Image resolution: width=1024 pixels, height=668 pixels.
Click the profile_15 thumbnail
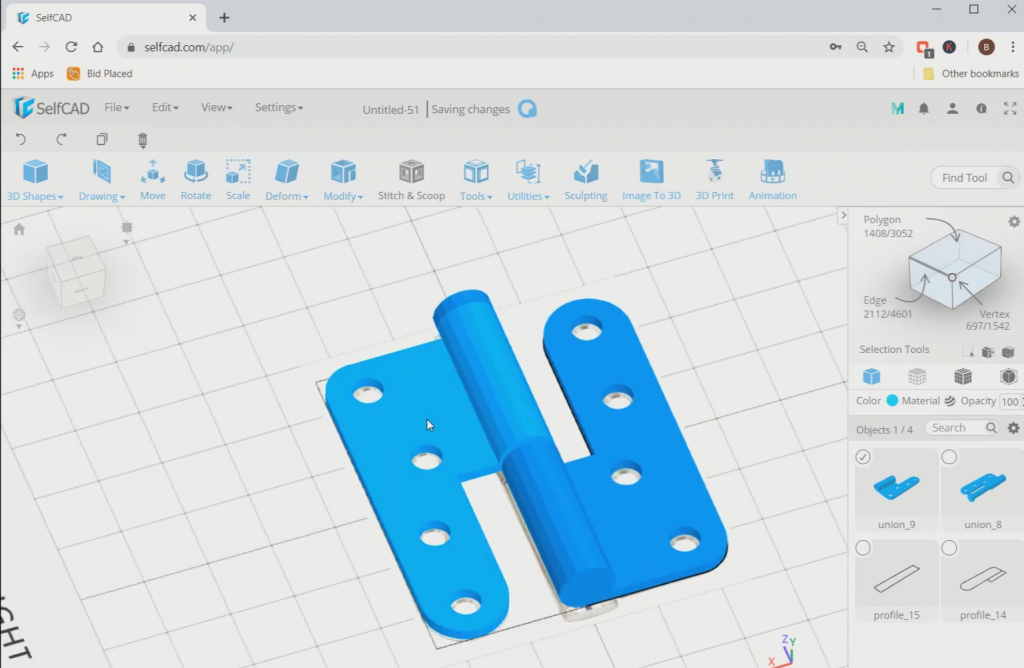click(x=897, y=579)
